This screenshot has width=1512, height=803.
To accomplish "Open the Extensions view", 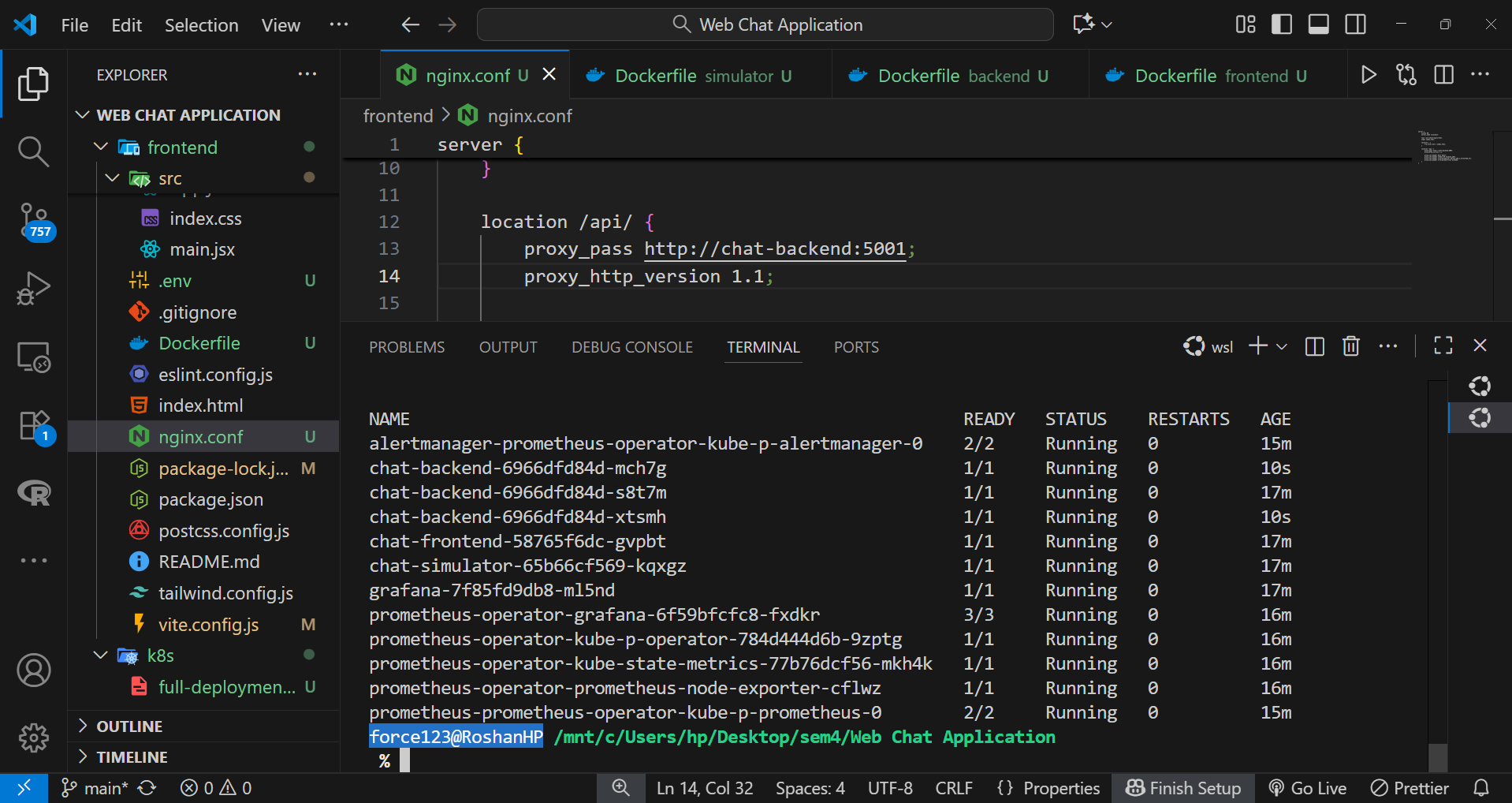I will coord(33,426).
